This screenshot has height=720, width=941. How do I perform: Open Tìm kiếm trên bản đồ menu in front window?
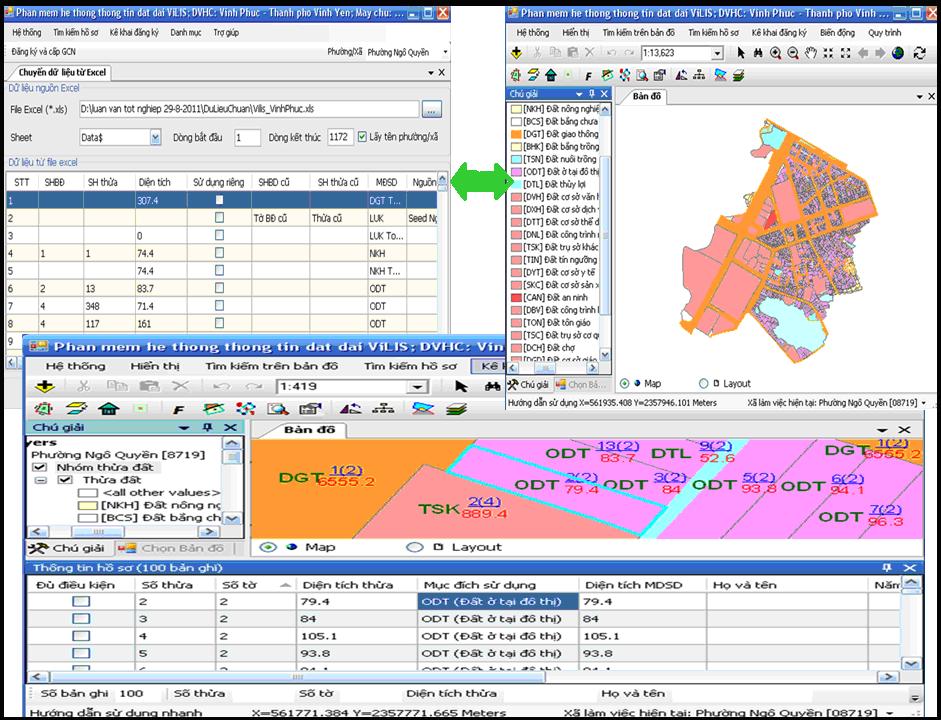click(271, 366)
